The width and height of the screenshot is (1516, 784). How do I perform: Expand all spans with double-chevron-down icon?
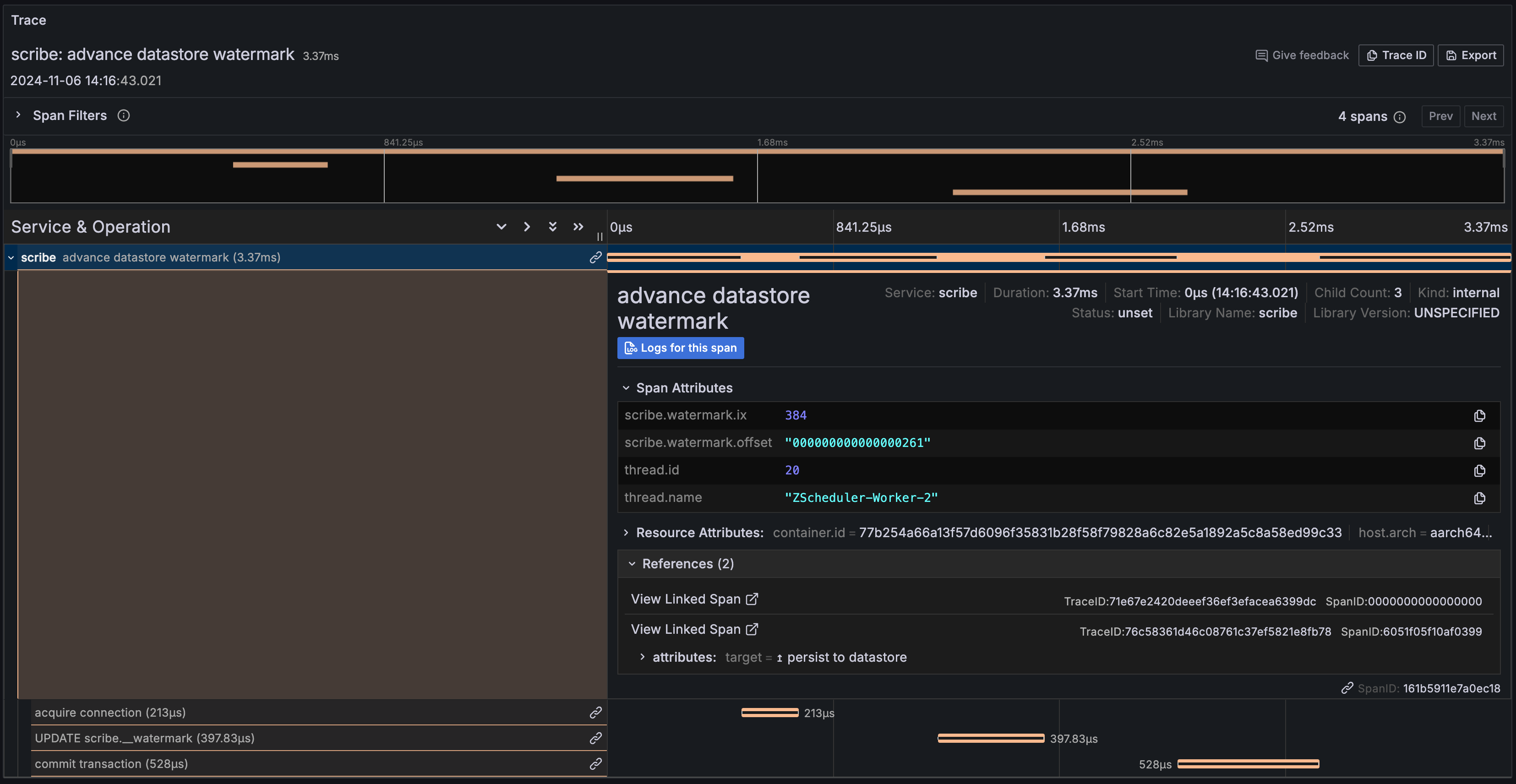(553, 227)
